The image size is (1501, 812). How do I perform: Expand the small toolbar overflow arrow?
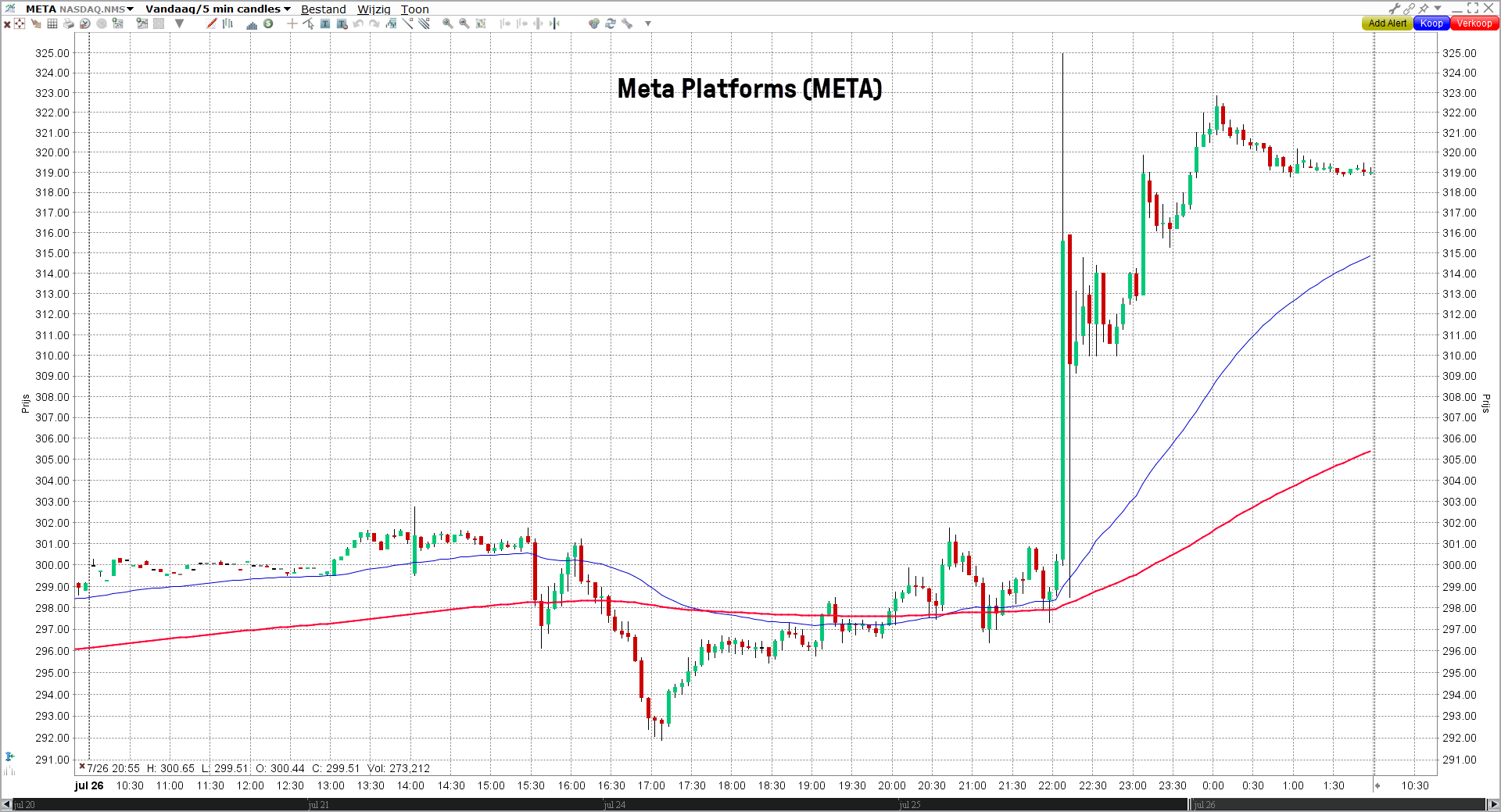point(648,23)
